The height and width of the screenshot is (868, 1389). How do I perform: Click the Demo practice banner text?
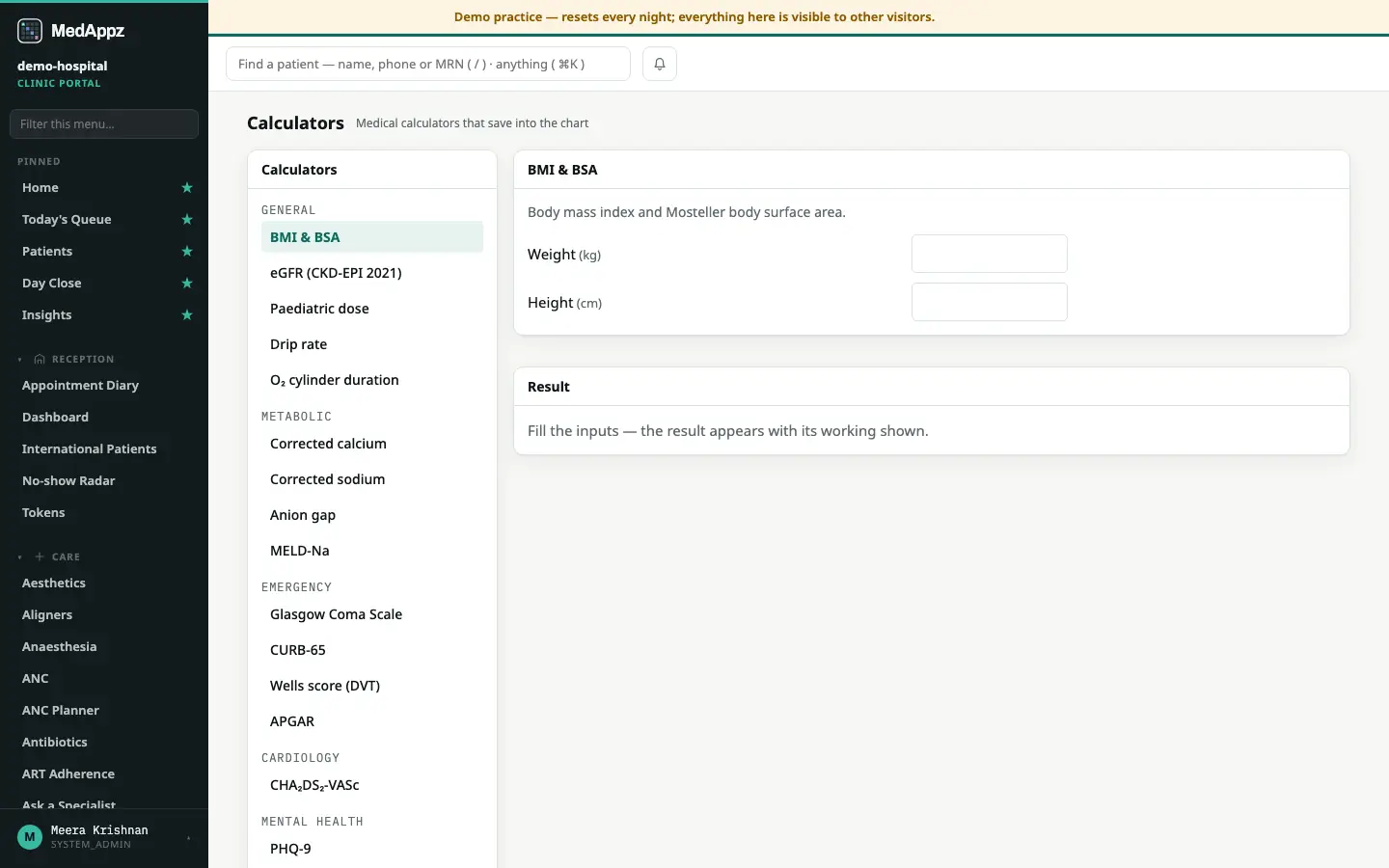694,17
